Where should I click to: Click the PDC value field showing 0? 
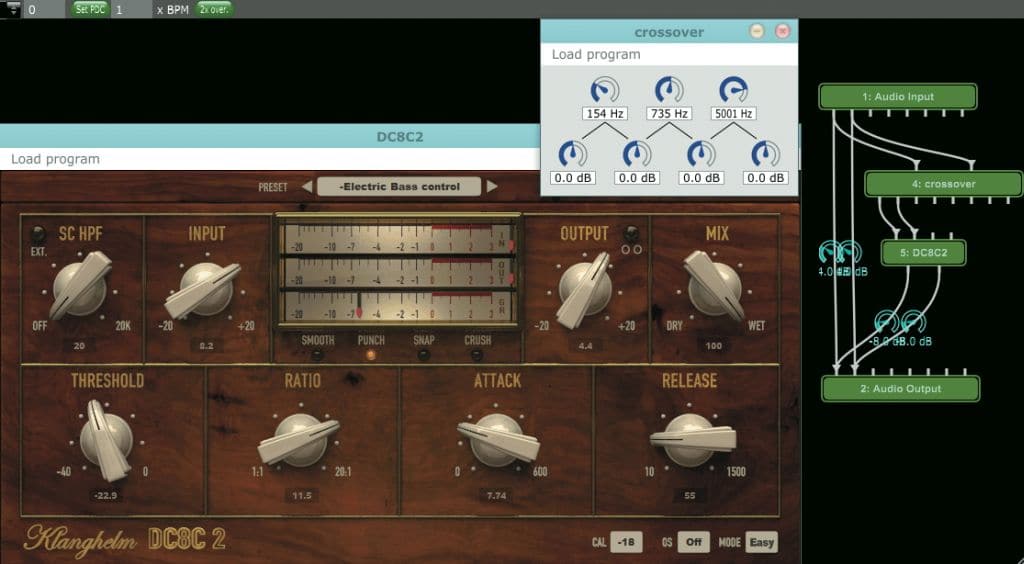pyautogui.click(x=46, y=10)
